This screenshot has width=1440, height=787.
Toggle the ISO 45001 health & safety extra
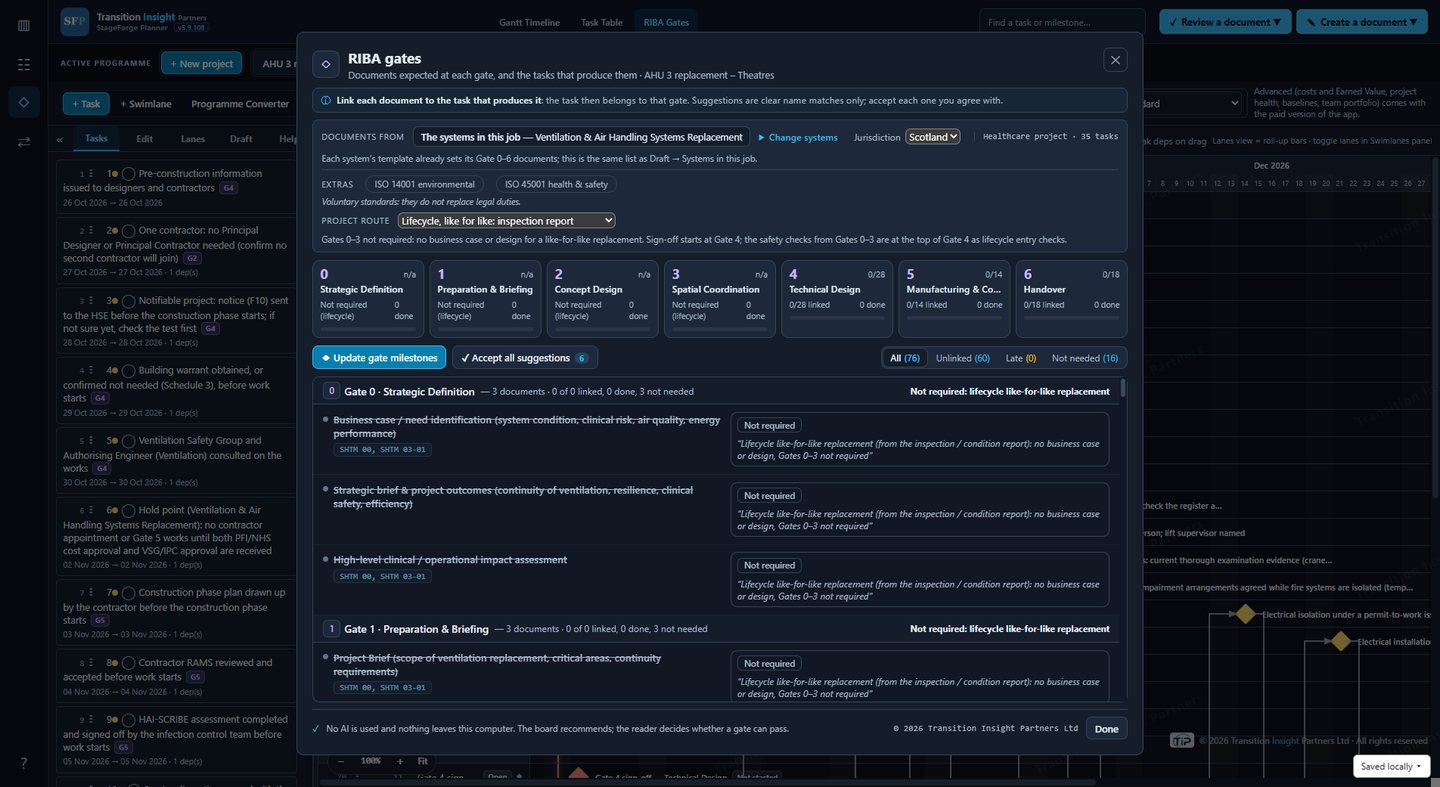point(556,184)
